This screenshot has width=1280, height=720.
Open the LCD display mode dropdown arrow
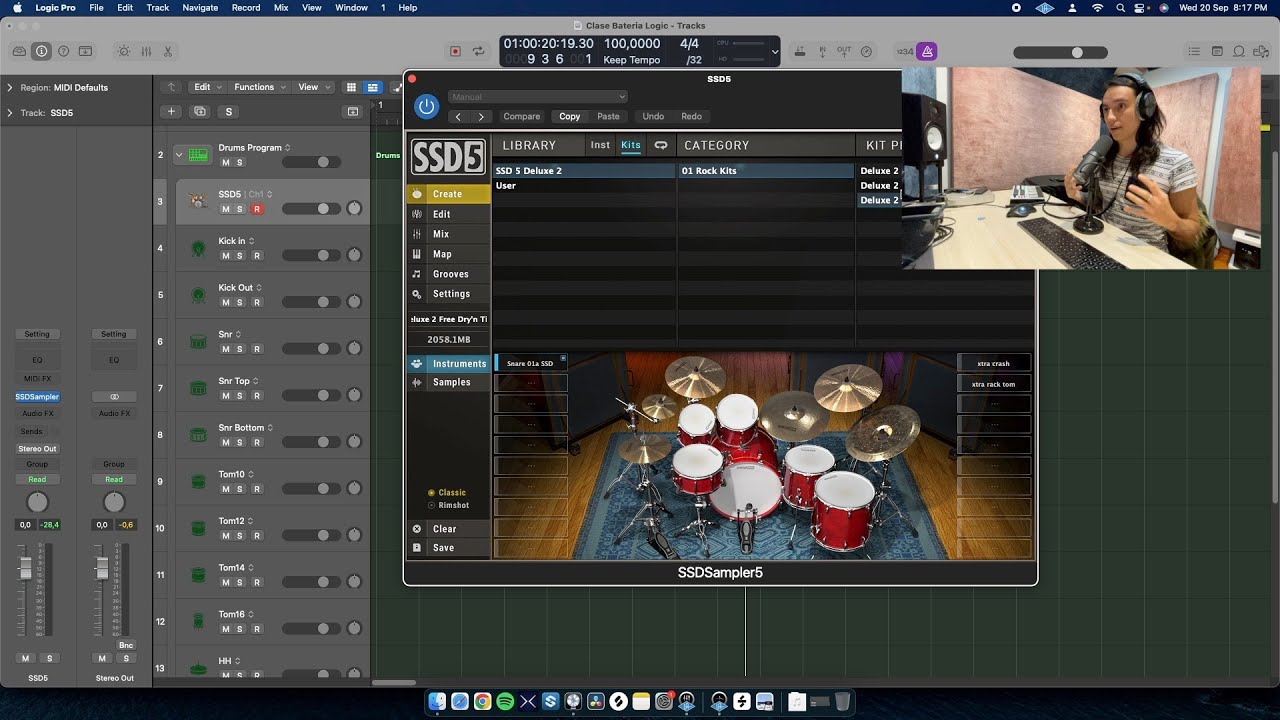[774, 51]
